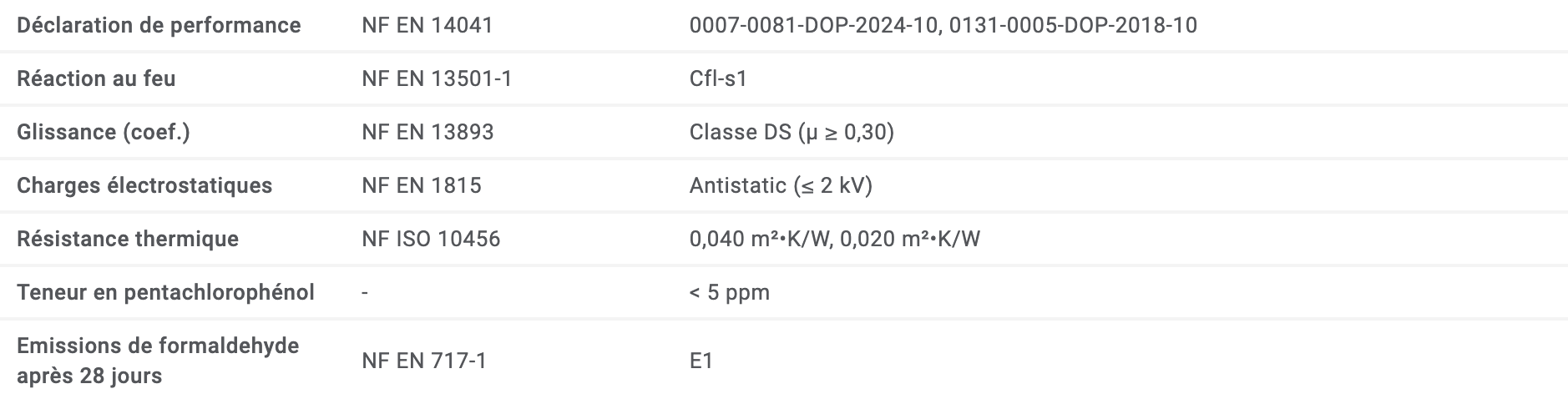Select the NF EN 13893 standard cell
The width and height of the screenshot is (1568, 399).
point(427,132)
